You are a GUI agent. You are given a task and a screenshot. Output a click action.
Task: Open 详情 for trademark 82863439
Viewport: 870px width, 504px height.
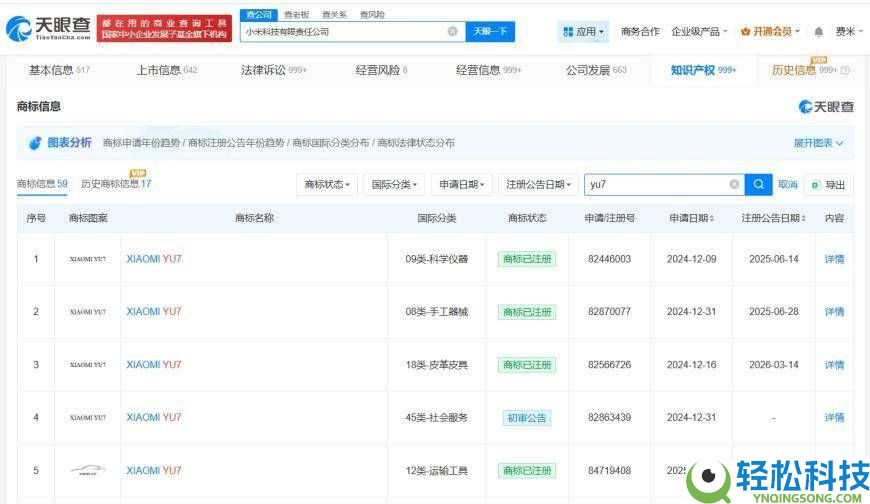(834, 417)
